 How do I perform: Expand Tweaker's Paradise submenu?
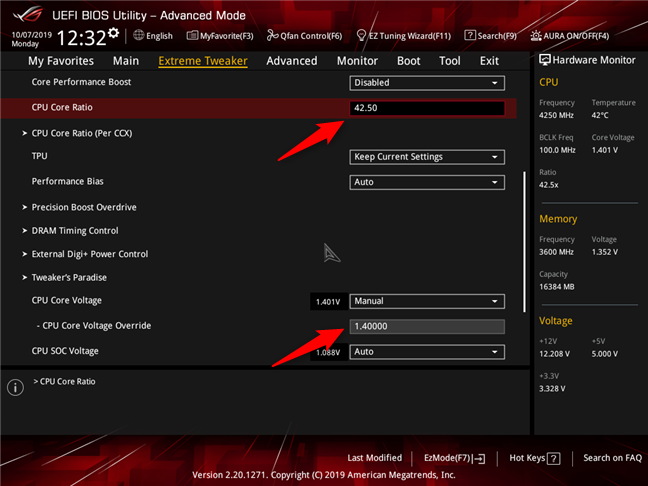coord(69,277)
